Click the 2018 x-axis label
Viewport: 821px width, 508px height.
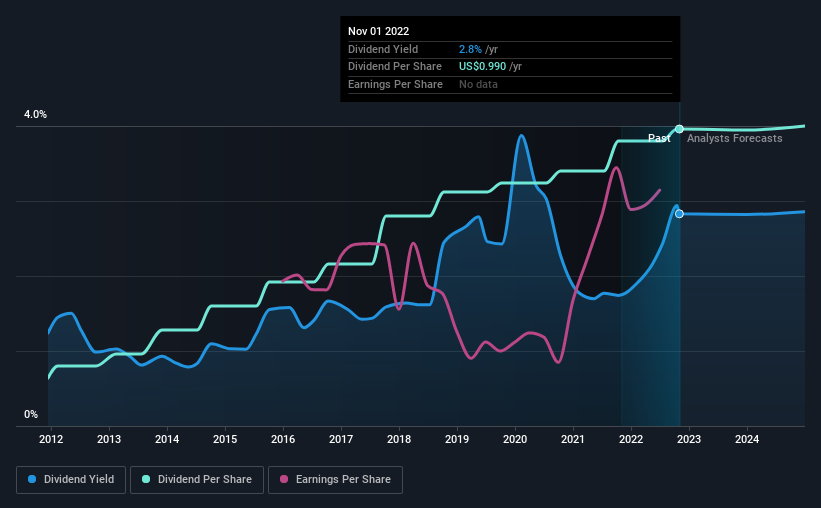tap(399, 439)
